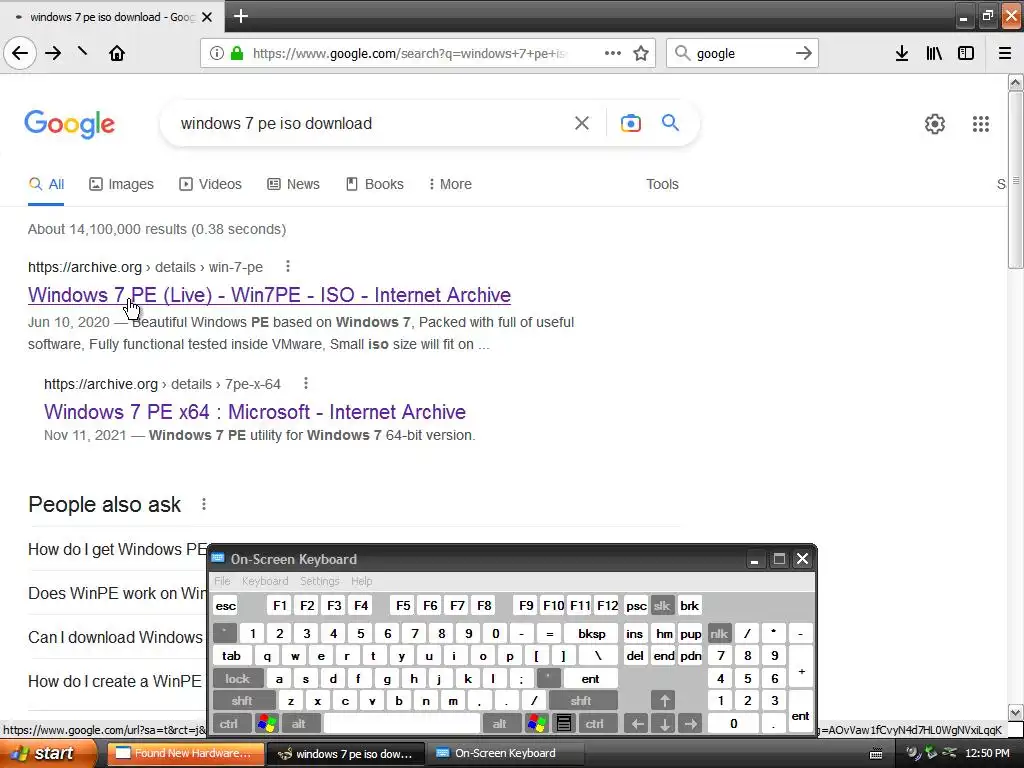
Task: Switch to the Images results tab
Action: point(121,184)
